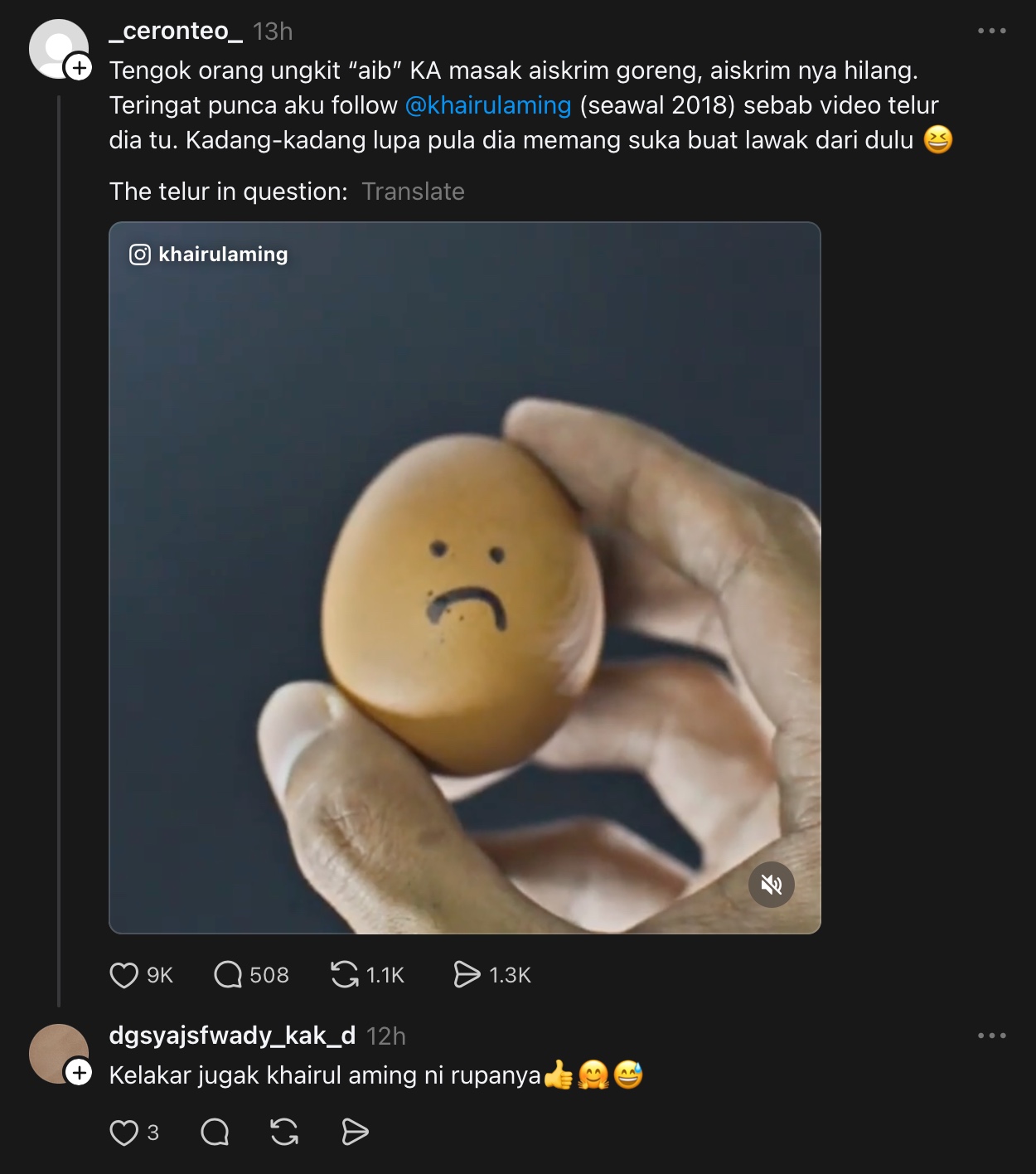Open more options for the dgsyajsfwady_kak_d reply
The width and height of the screenshot is (1036, 1174).
click(x=991, y=1036)
